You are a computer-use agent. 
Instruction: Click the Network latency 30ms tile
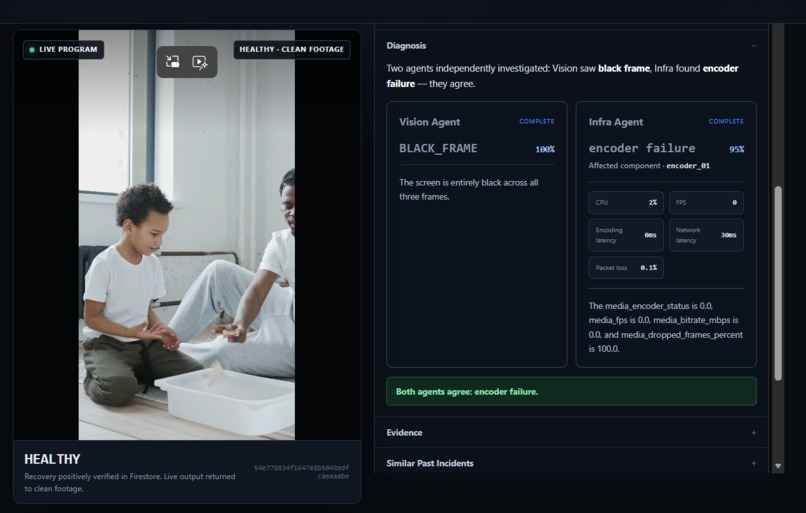coord(706,235)
